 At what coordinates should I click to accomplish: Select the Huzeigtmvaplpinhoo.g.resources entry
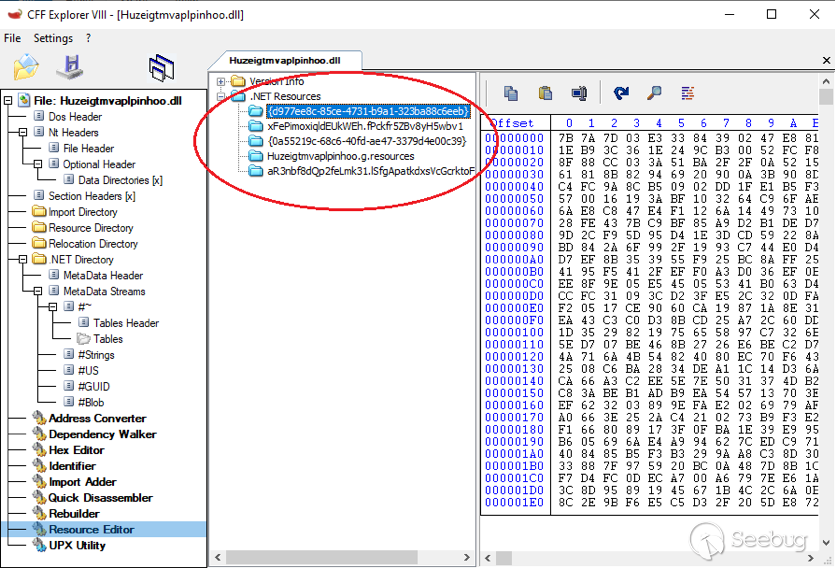(340, 156)
